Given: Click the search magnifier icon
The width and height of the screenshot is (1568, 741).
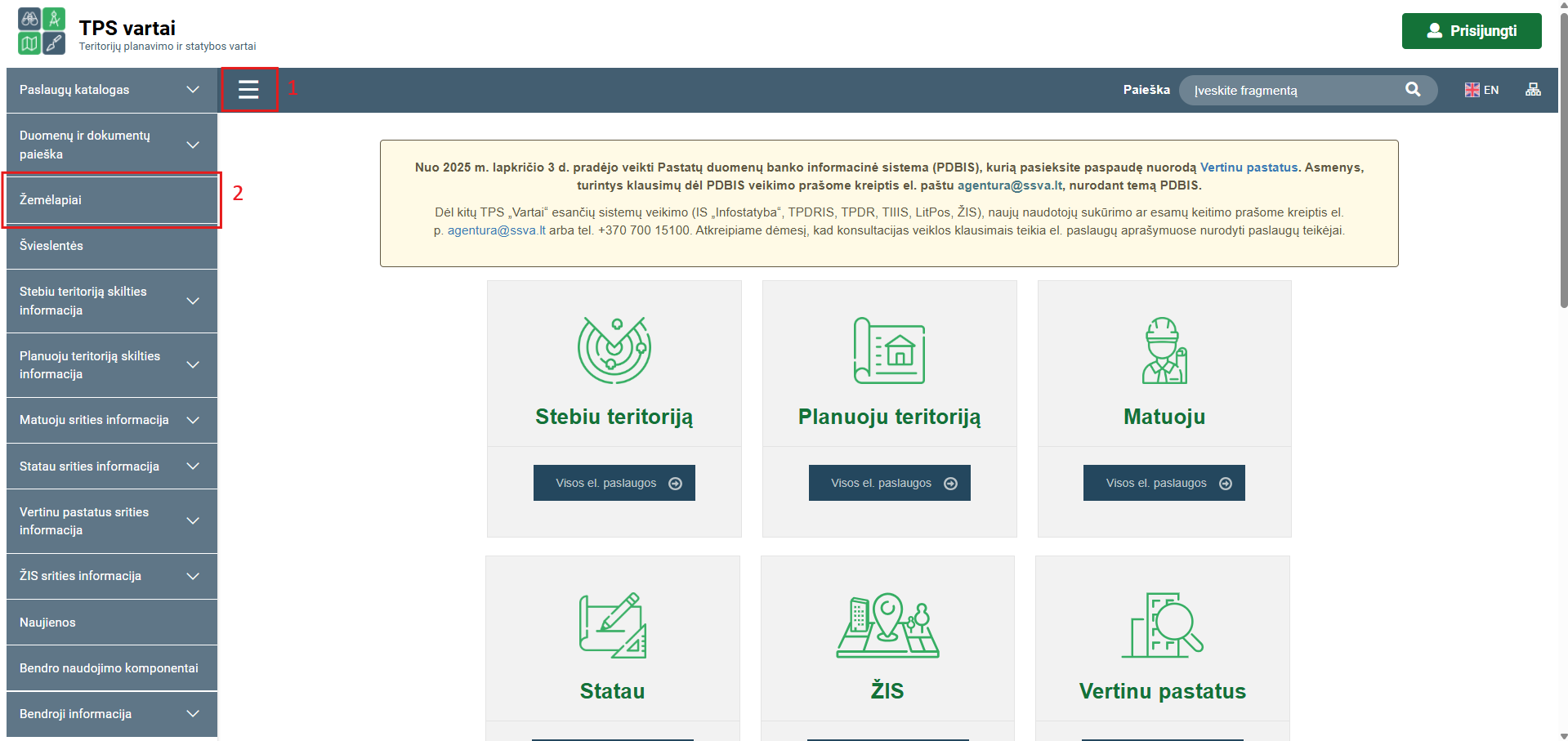Looking at the screenshot, I should tap(1413, 90).
